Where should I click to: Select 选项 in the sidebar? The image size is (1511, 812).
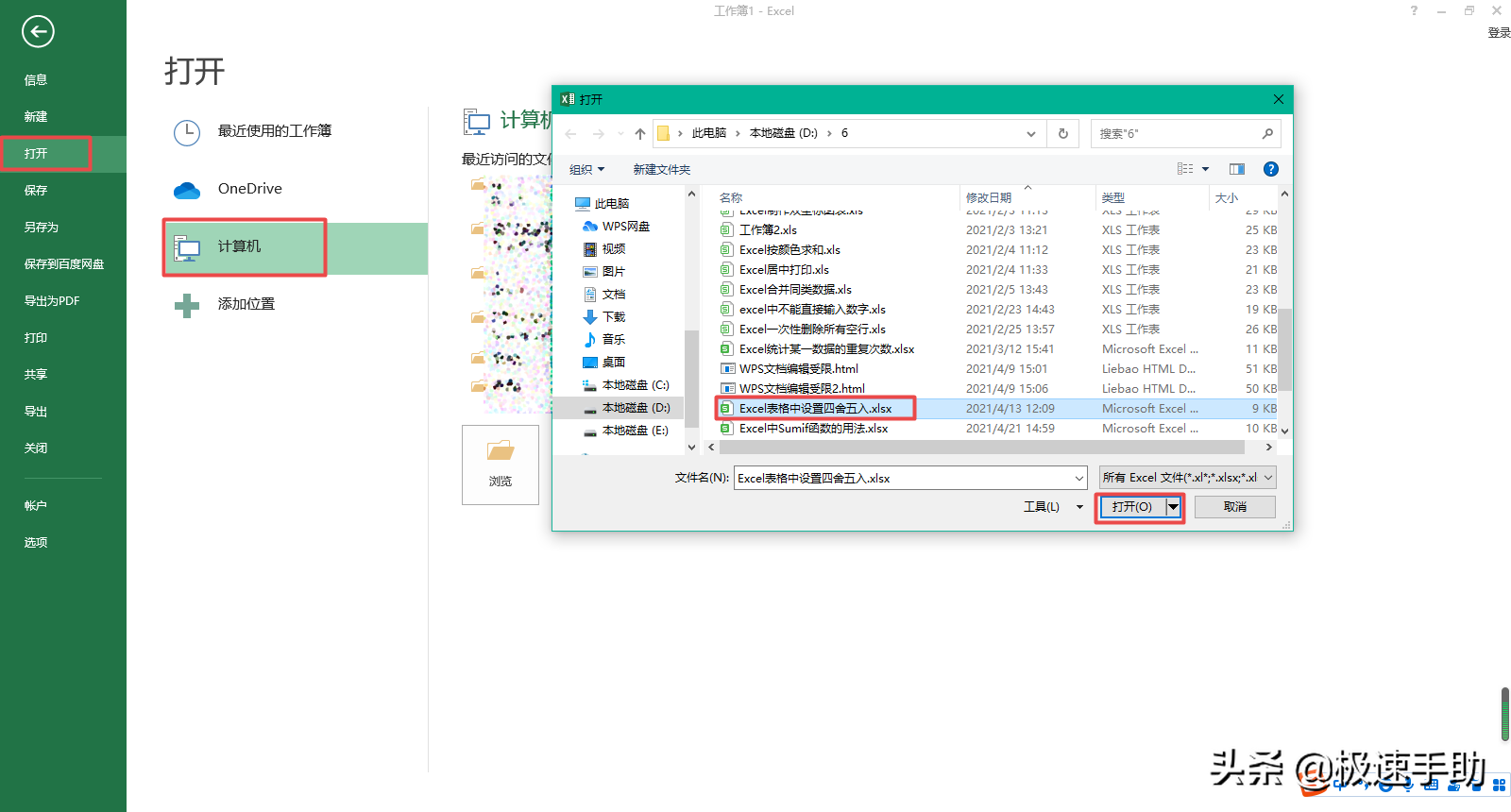coord(36,543)
